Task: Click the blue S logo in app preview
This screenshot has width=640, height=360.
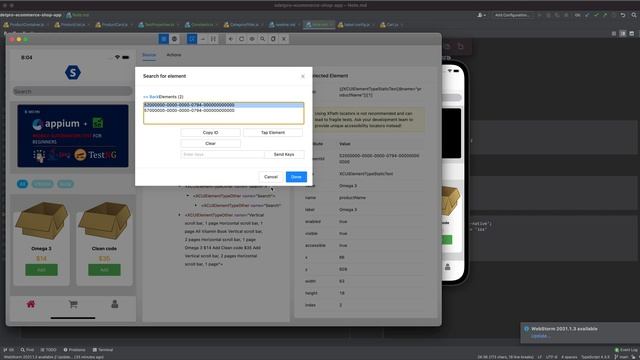Action: (x=73, y=73)
